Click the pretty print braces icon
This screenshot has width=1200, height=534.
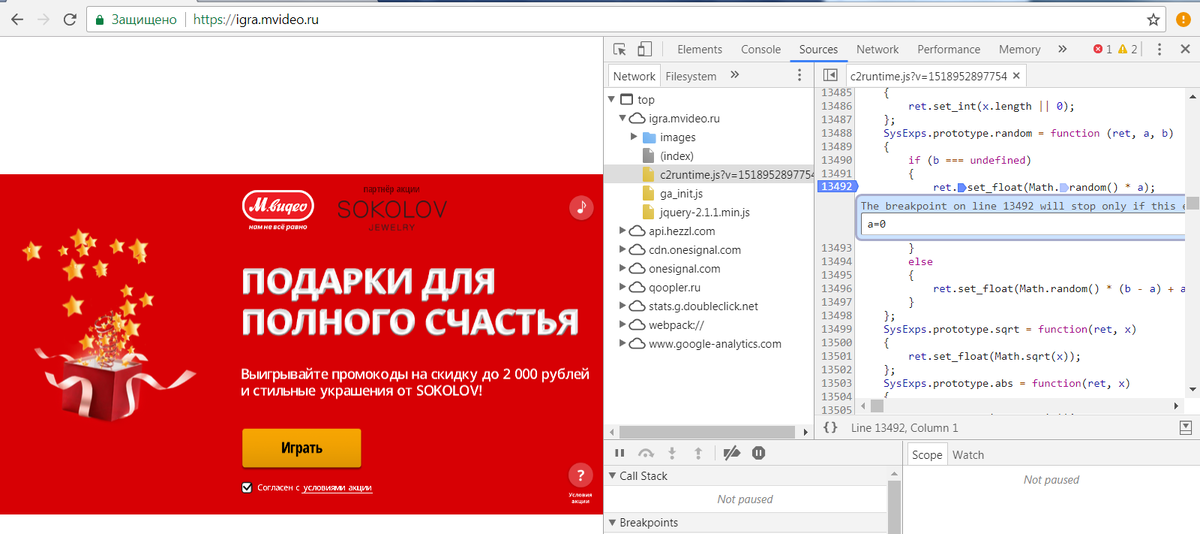(x=830, y=427)
